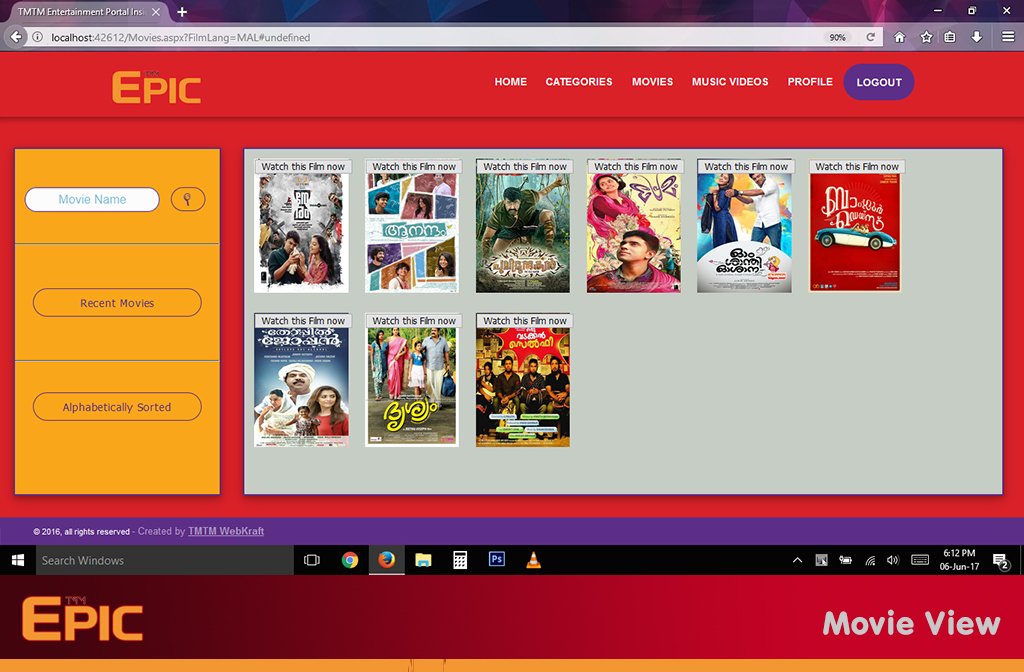Open the Om Shanti Oshana dancing couple poster

[x=744, y=233]
